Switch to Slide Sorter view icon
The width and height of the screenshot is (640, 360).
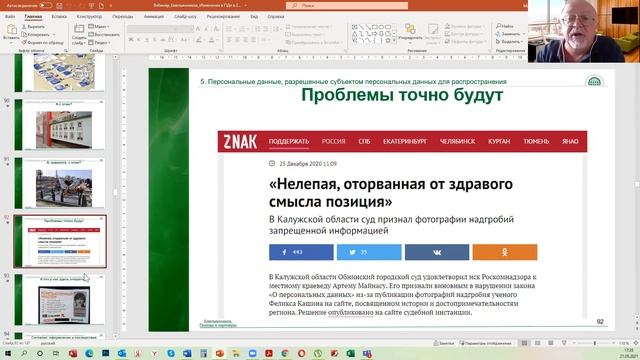coord(538,343)
